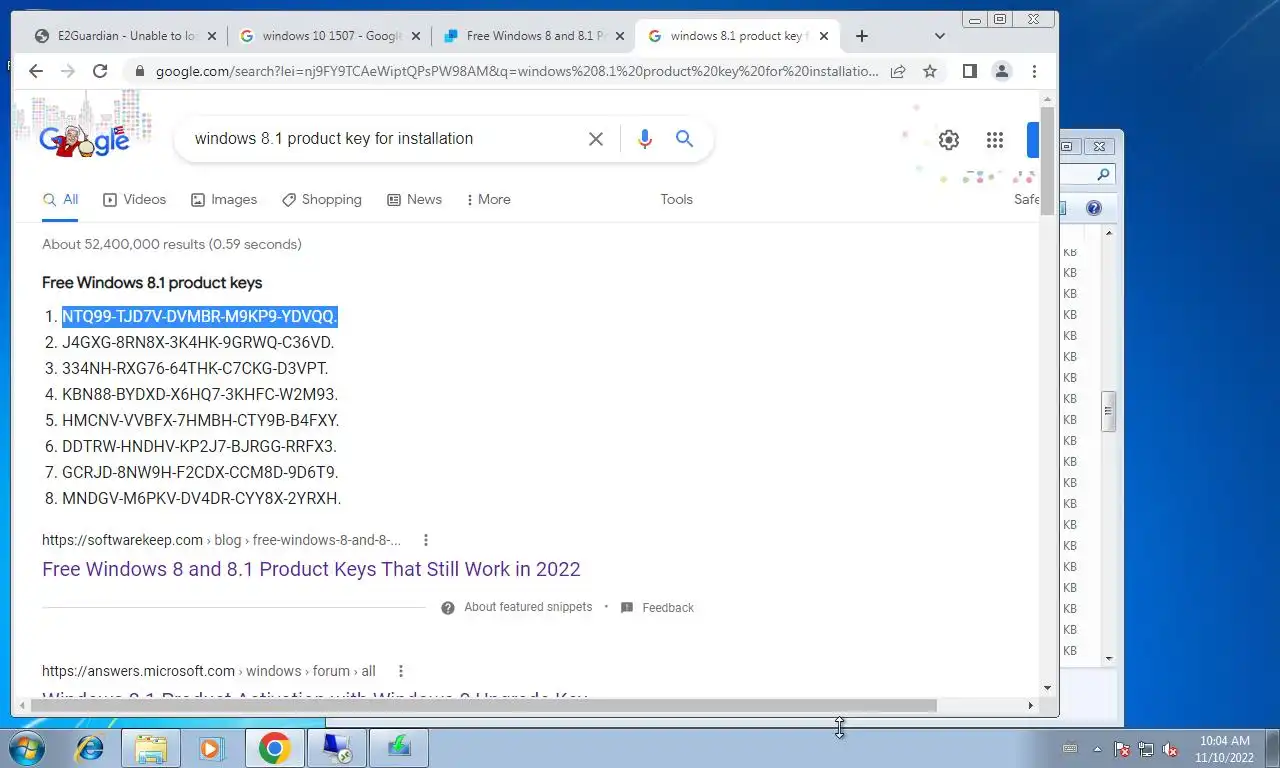Click the browser forward arrow

(x=68, y=71)
